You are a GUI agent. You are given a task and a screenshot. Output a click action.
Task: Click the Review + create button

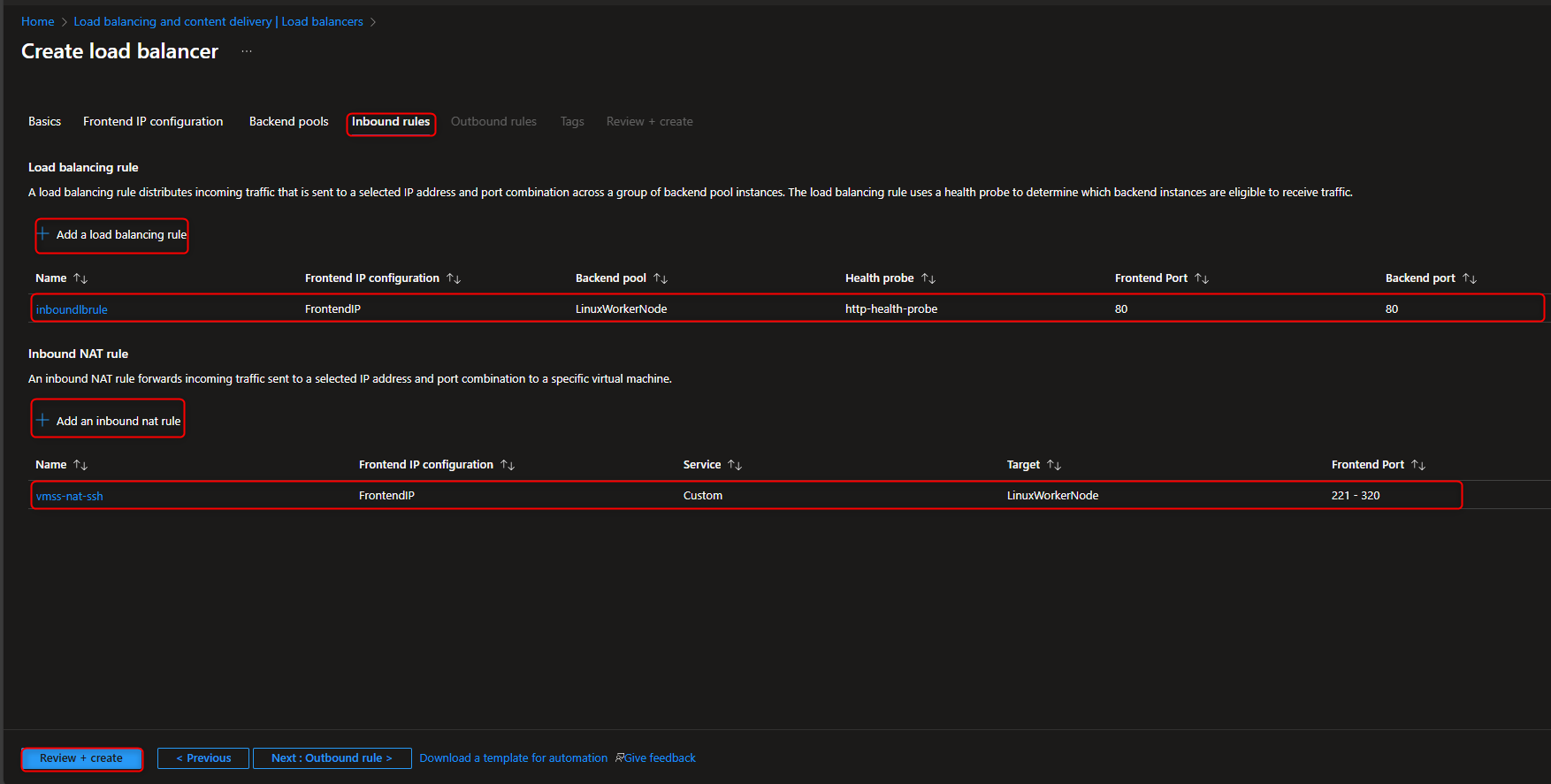pos(81,758)
